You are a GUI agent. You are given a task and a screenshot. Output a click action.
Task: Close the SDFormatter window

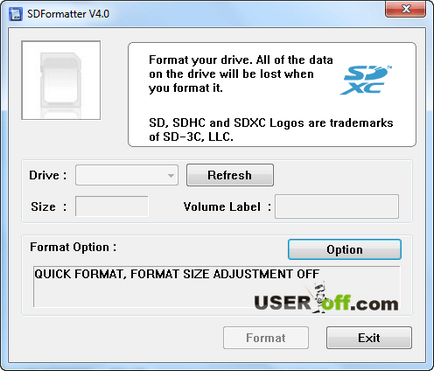point(406,9)
